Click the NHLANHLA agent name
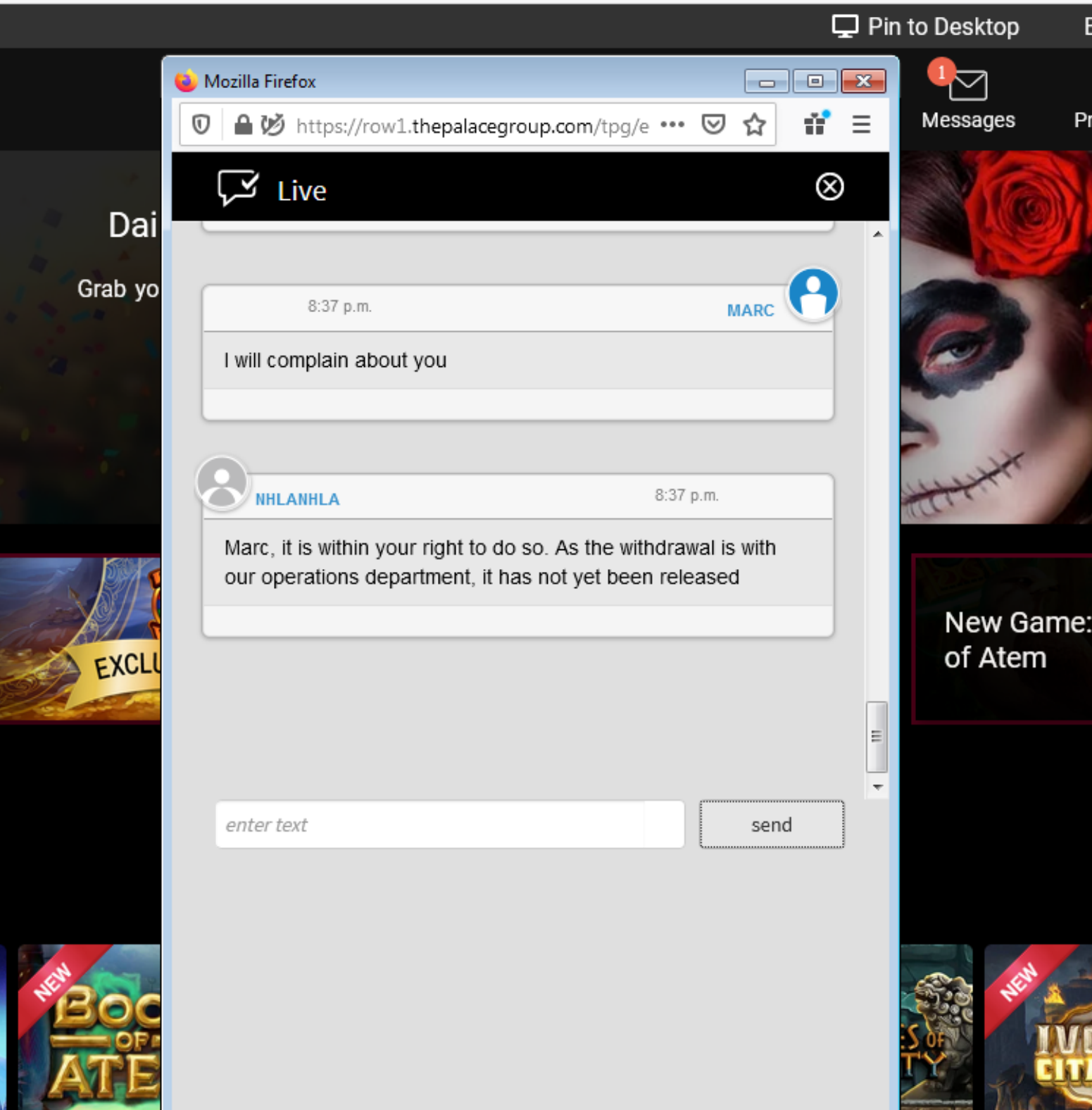This screenshot has height=1110, width=1092. [297, 499]
